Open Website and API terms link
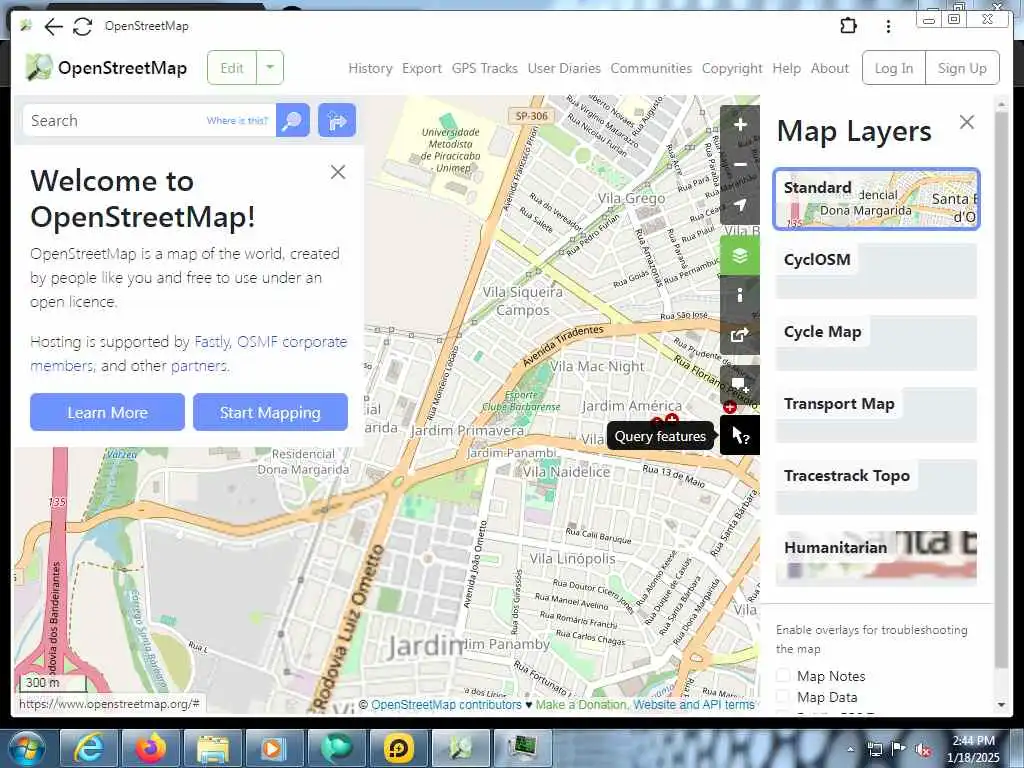Screen dimensions: 1024x768 [x=694, y=705]
